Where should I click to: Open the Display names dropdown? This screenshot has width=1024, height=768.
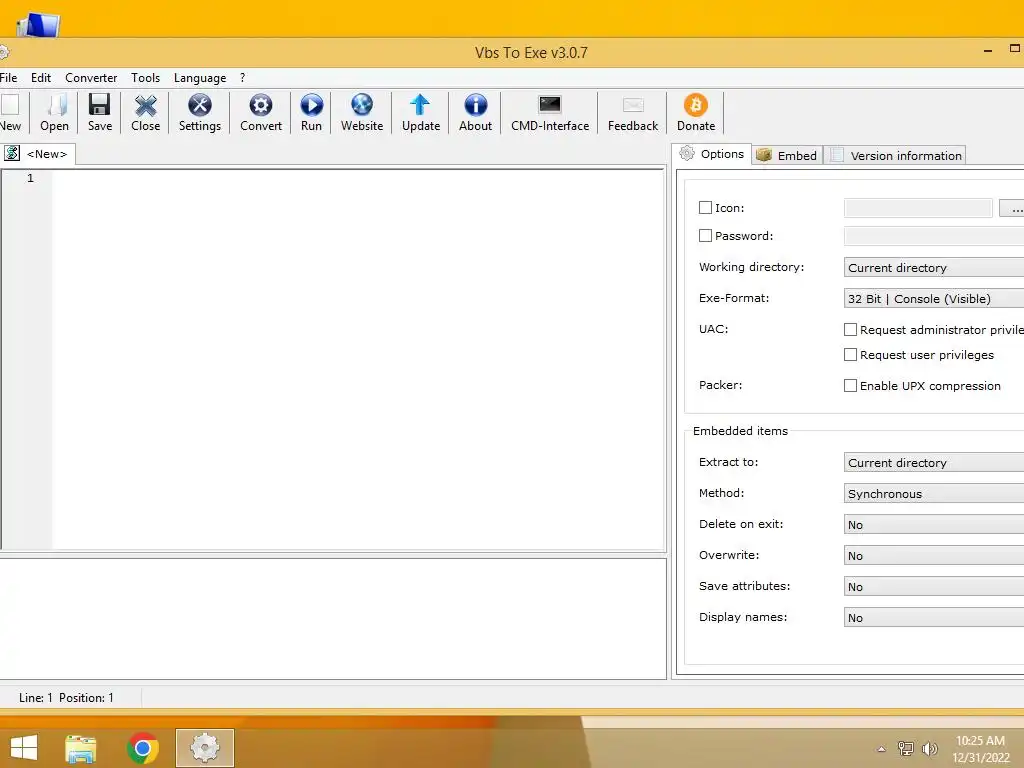point(934,618)
